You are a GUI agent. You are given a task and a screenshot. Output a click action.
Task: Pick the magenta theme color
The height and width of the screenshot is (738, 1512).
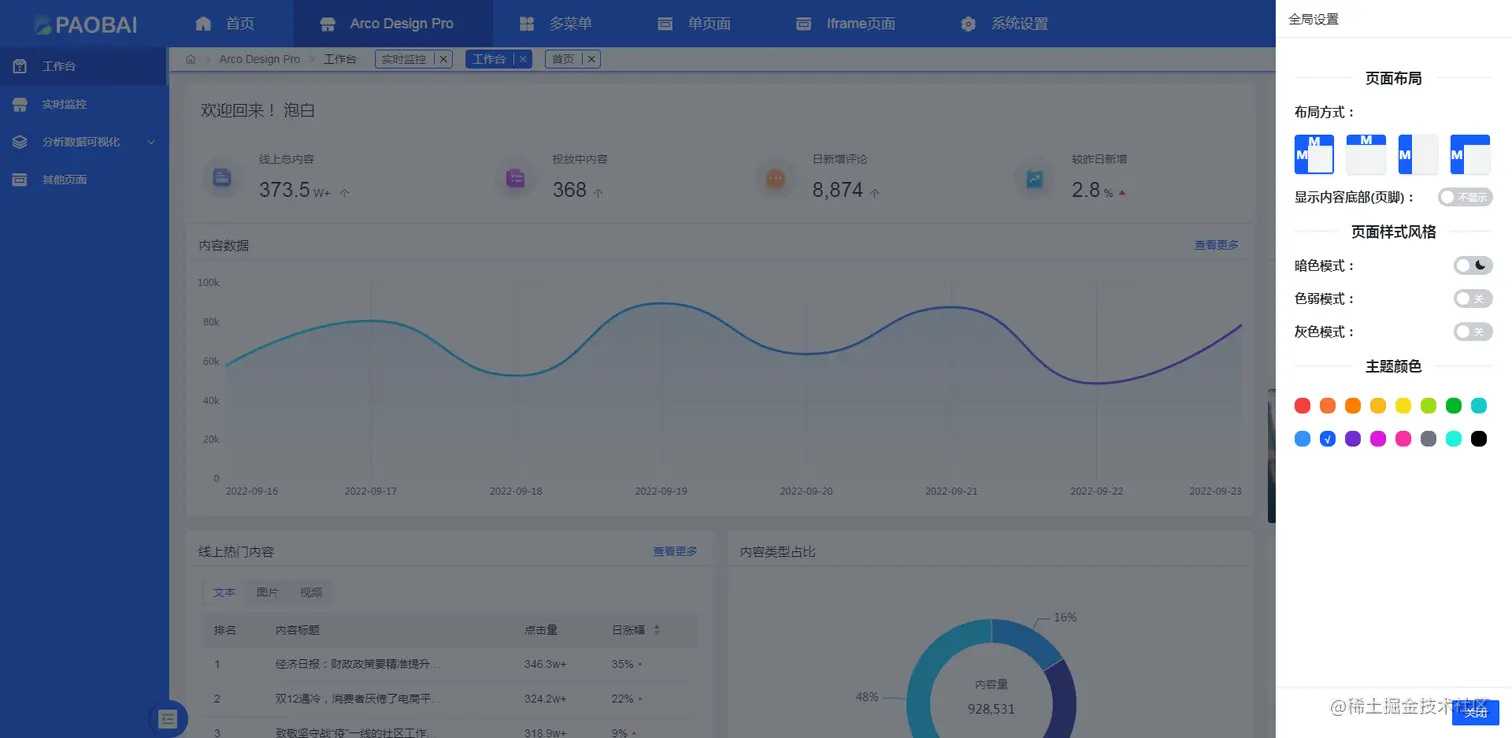pyautogui.click(x=1378, y=438)
